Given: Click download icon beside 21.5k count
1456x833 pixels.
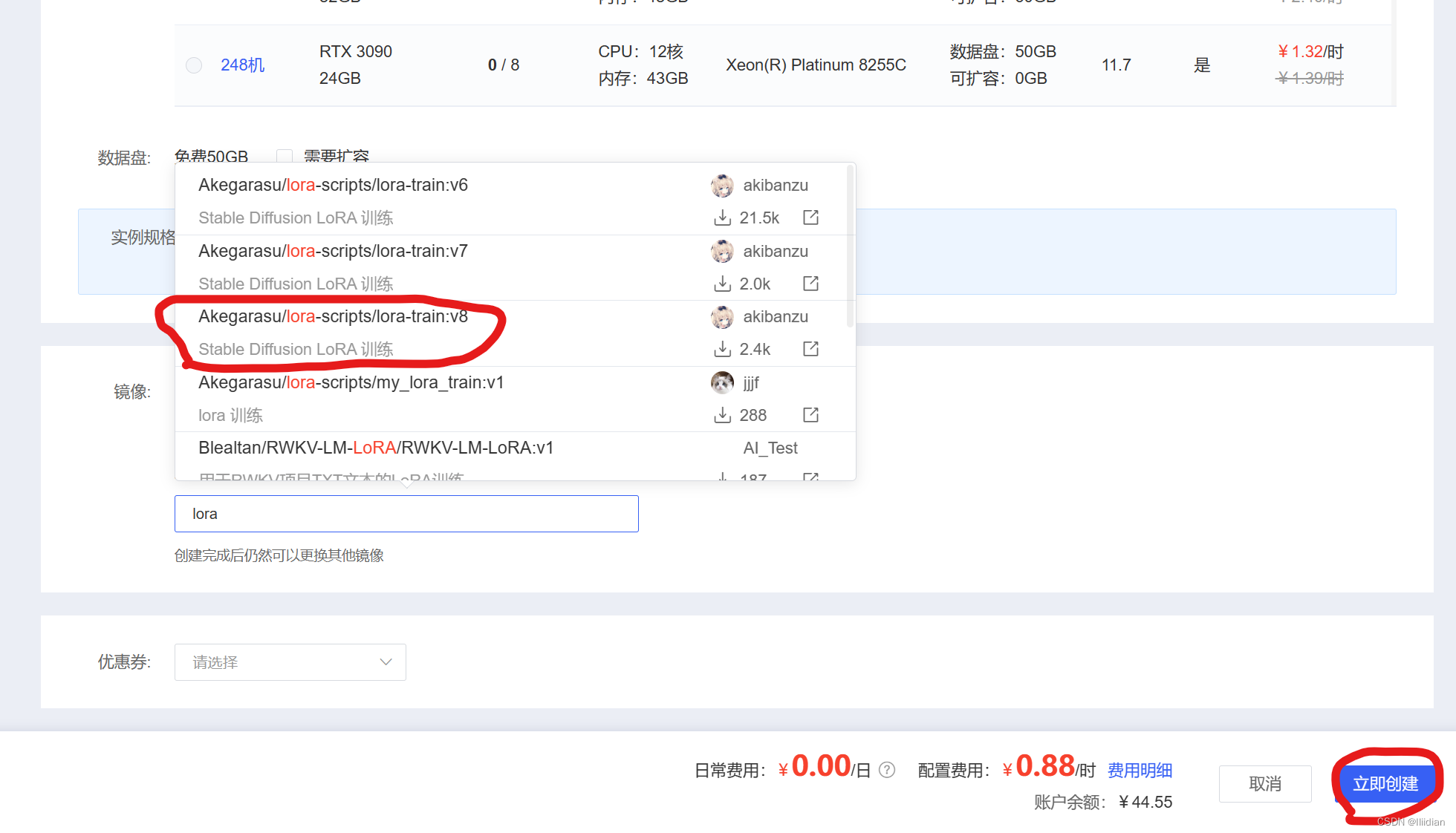Looking at the screenshot, I should coord(722,218).
